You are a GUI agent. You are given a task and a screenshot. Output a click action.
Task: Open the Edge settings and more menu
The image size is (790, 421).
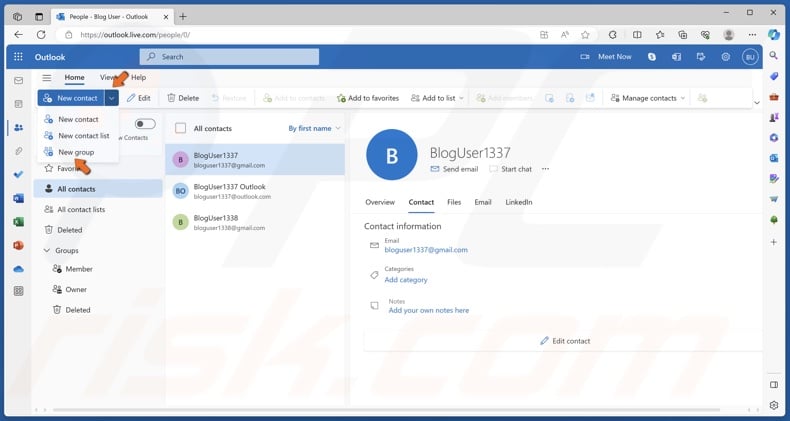tap(752, 35)
